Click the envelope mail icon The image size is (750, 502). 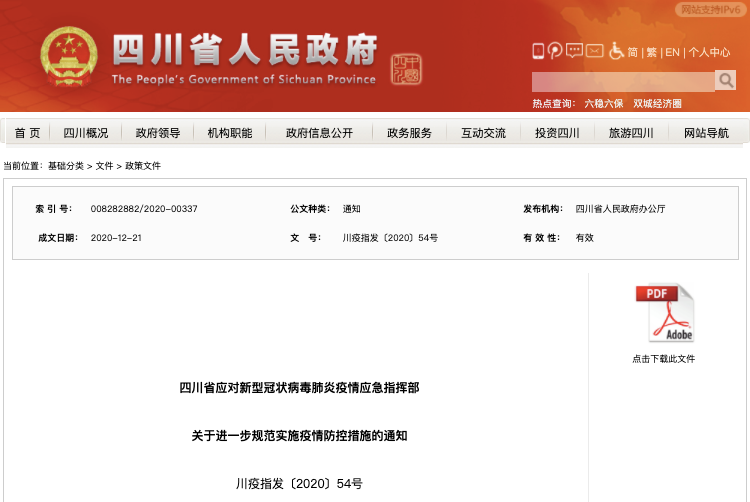(x=595, y=50)
